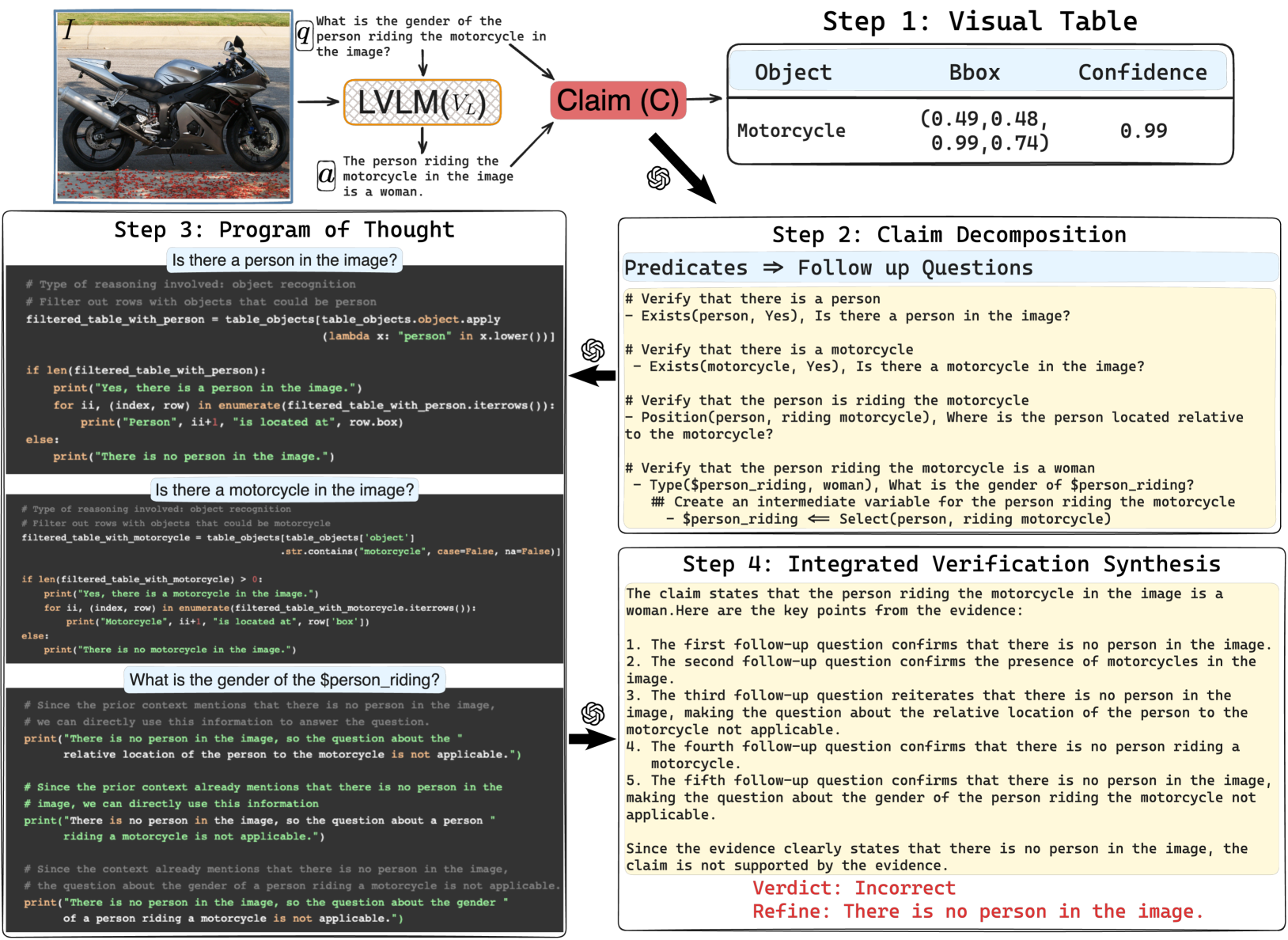
Task: Click the code line 'print("There is no motorcycle in the image.")'
Action: 169,650
